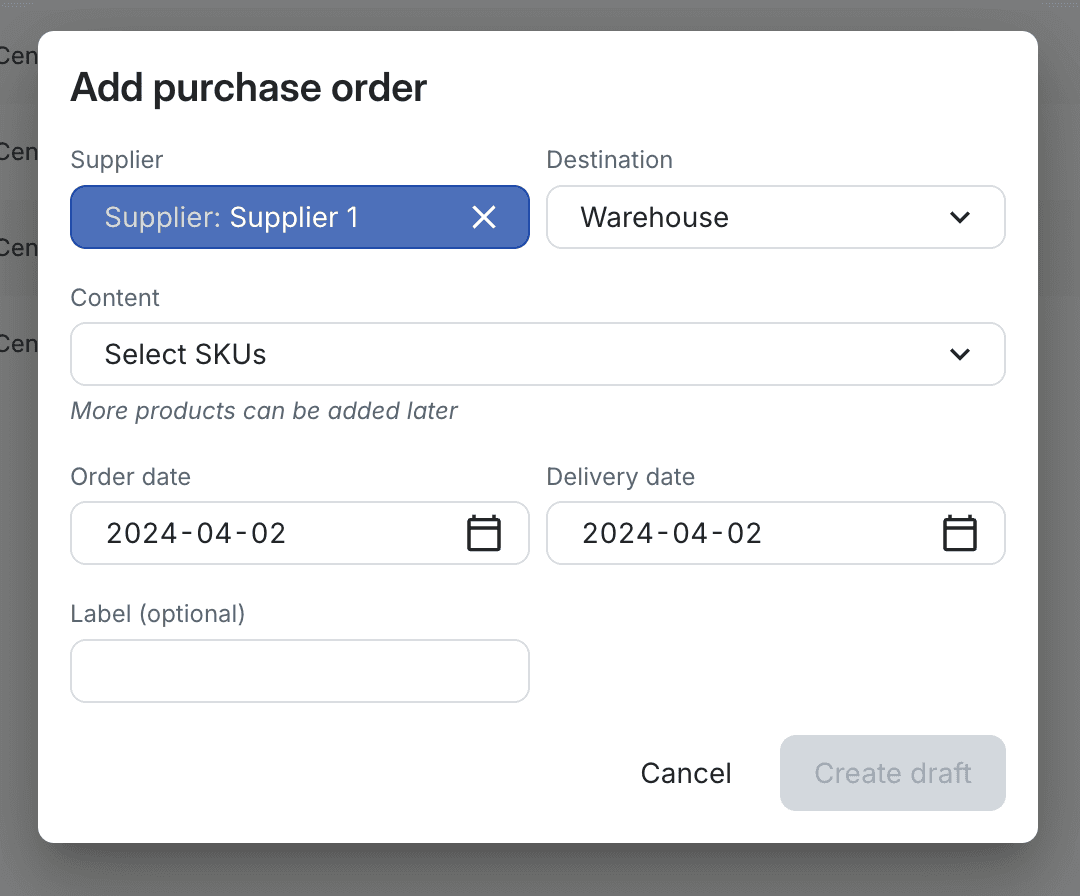The width and height of the screenshot is (1080, 896).
Task: Expand the Destination dropdown chevron arrow
Action: point(960,217)
